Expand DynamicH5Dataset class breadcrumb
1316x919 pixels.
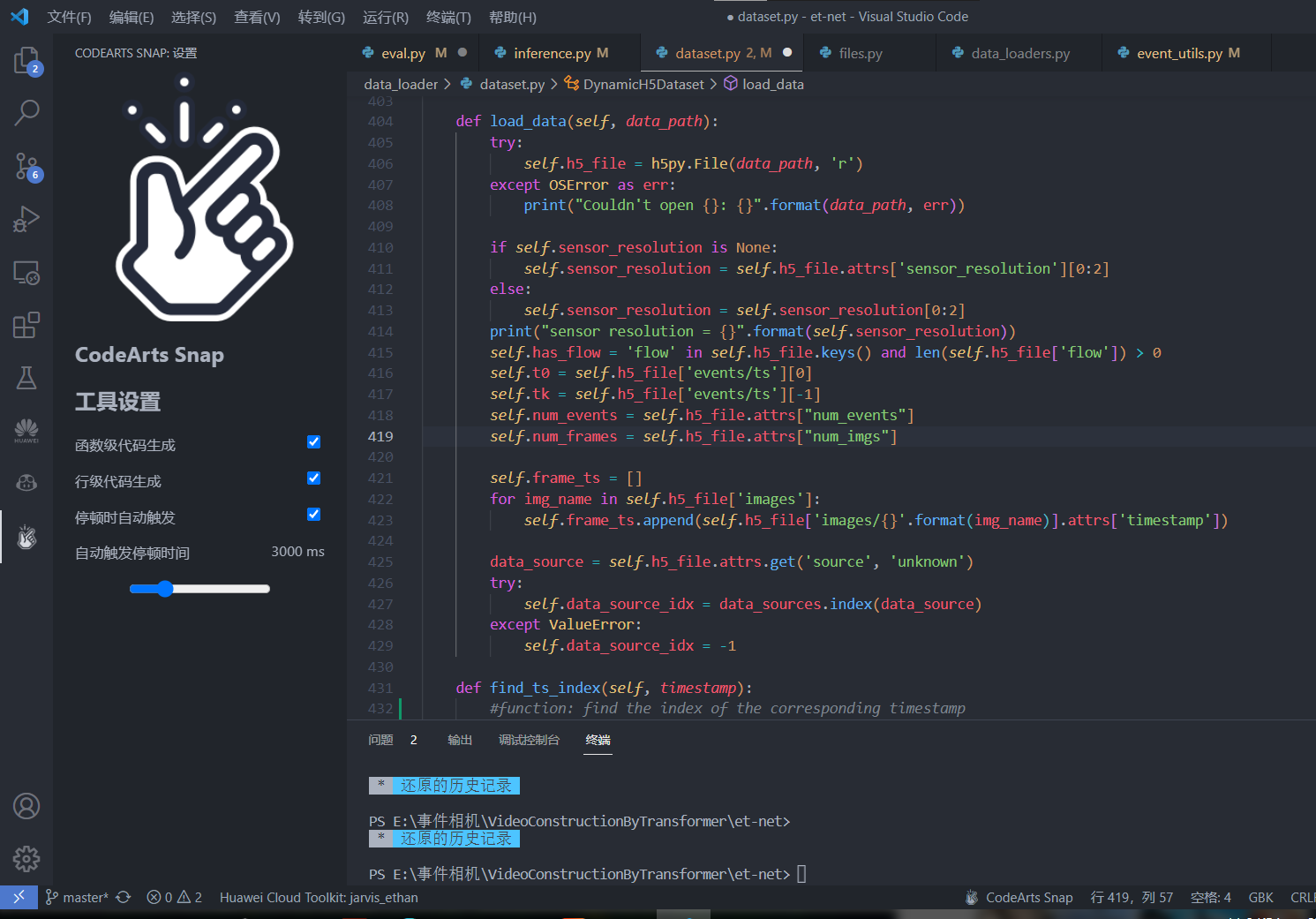(x=635, y=84)
